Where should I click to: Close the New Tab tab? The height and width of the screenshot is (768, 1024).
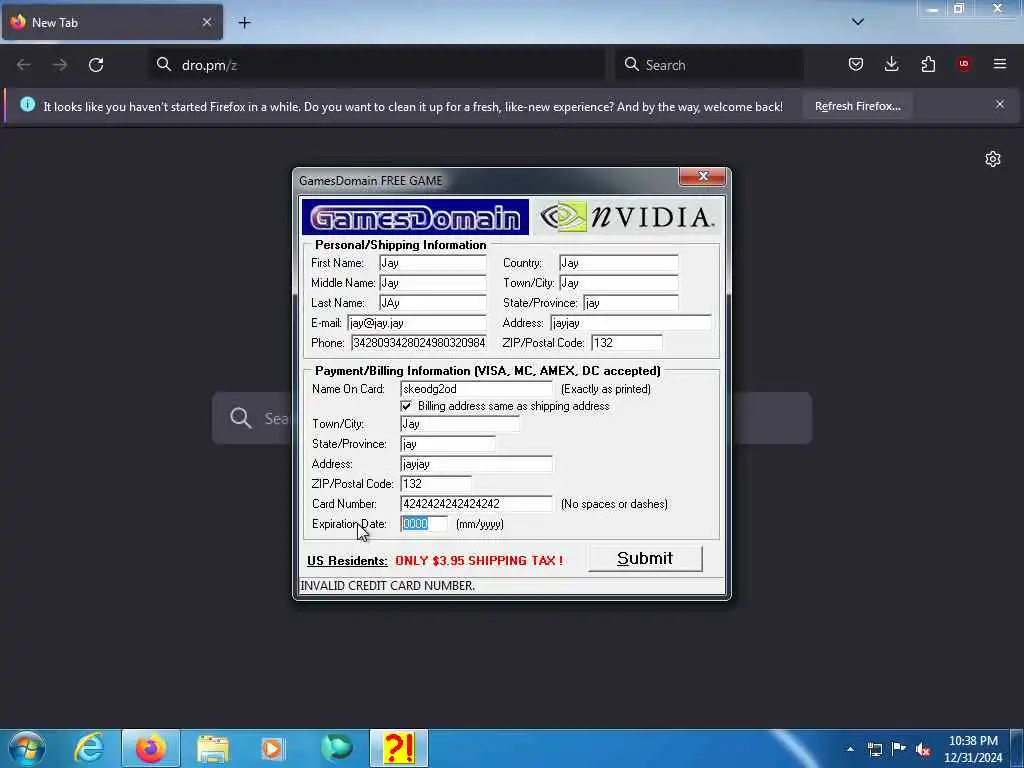pyautogui.click(x=206, y=22)
